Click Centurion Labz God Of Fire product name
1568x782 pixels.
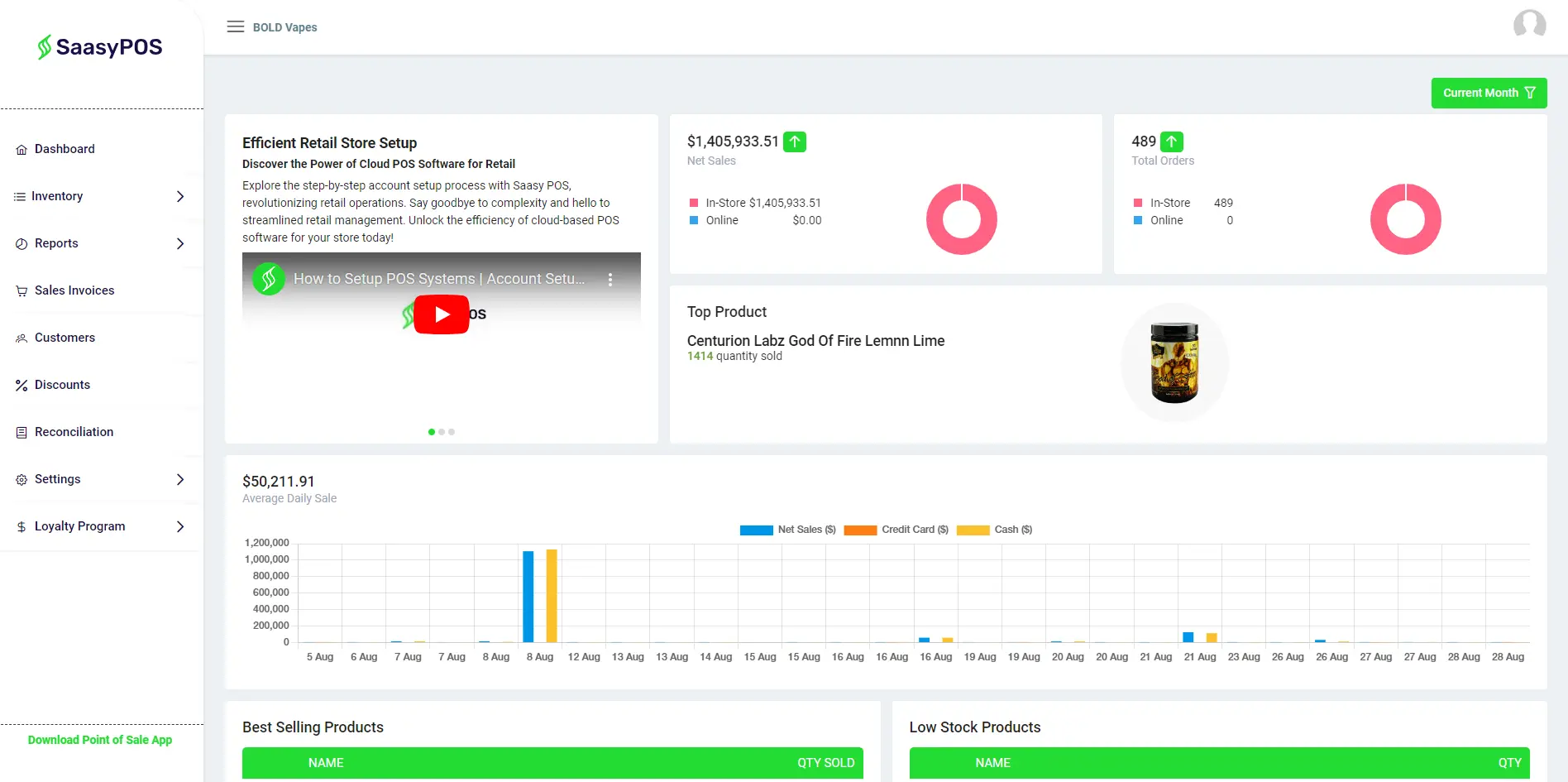[x=815, y=341]
